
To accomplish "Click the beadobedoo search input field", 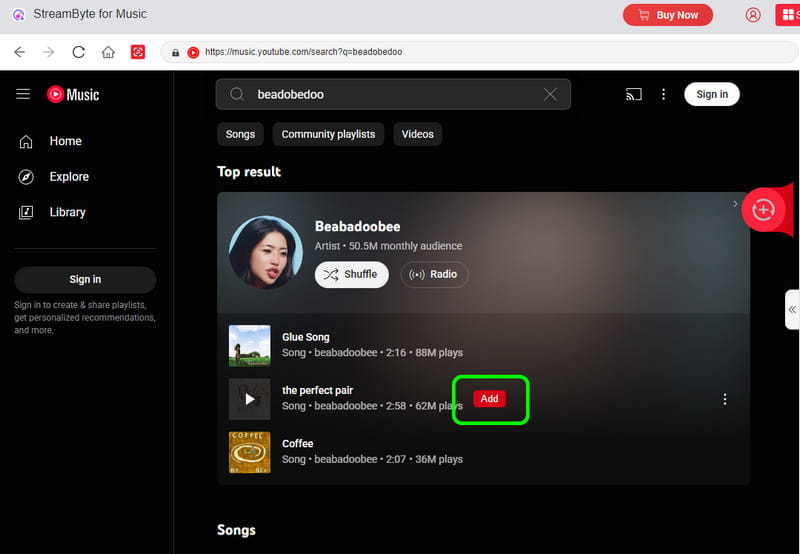I will (390, 94).
